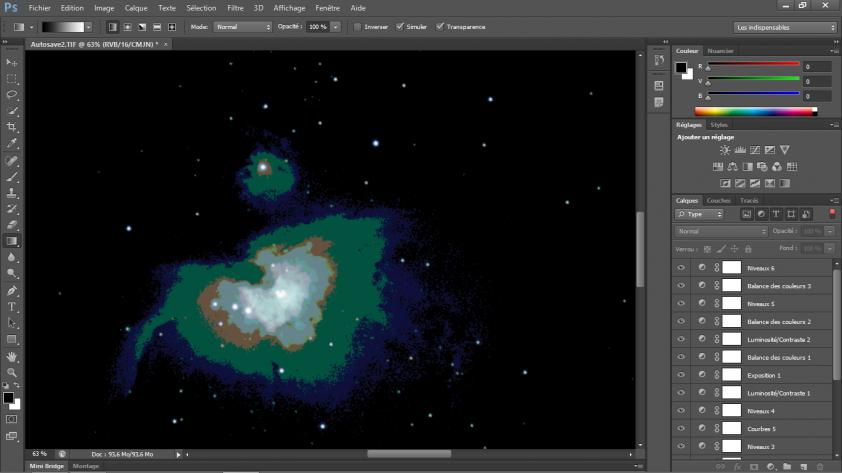Select the Gradient tool in toolbox
This screenshot has width=842, height=473.
[11, 241]
